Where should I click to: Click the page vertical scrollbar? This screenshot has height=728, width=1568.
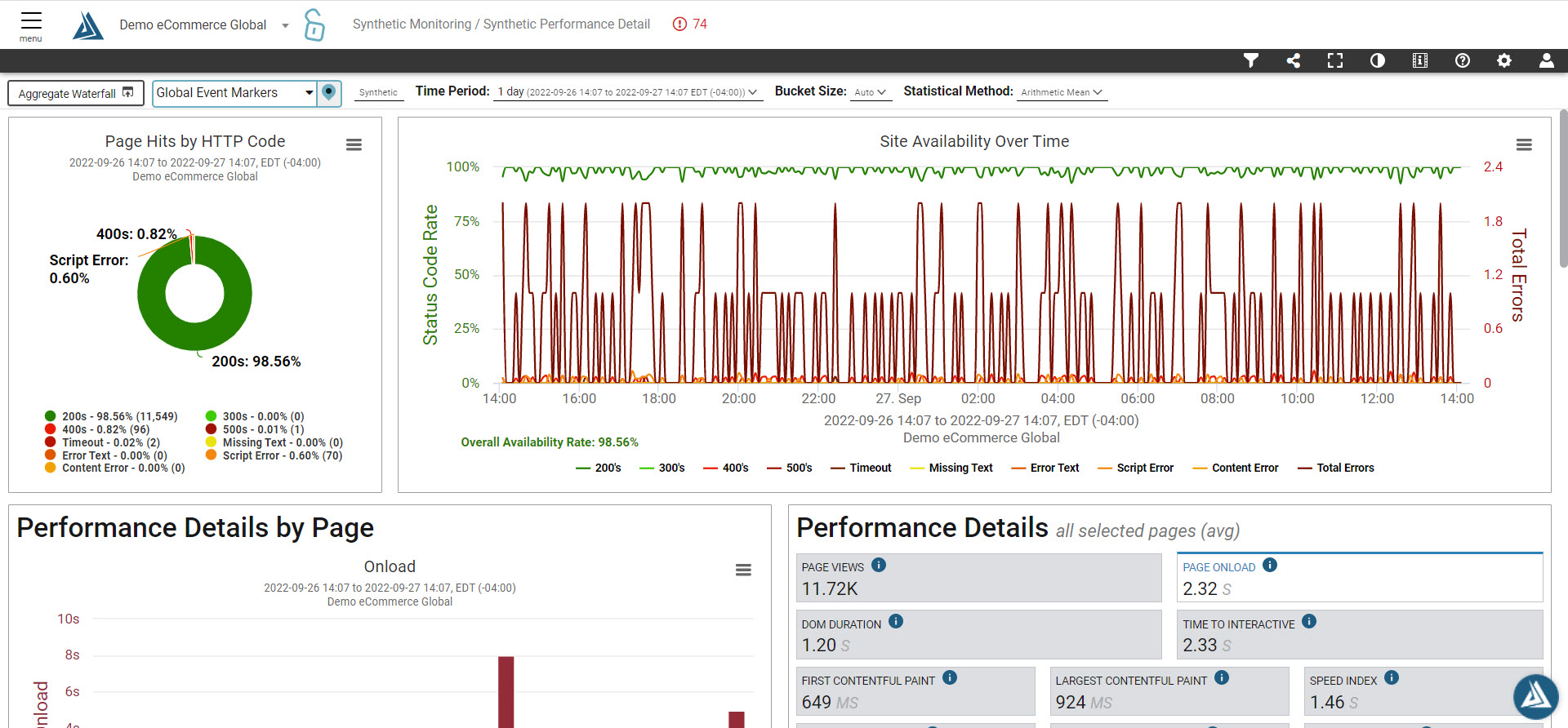click(x=1563, y=188)
